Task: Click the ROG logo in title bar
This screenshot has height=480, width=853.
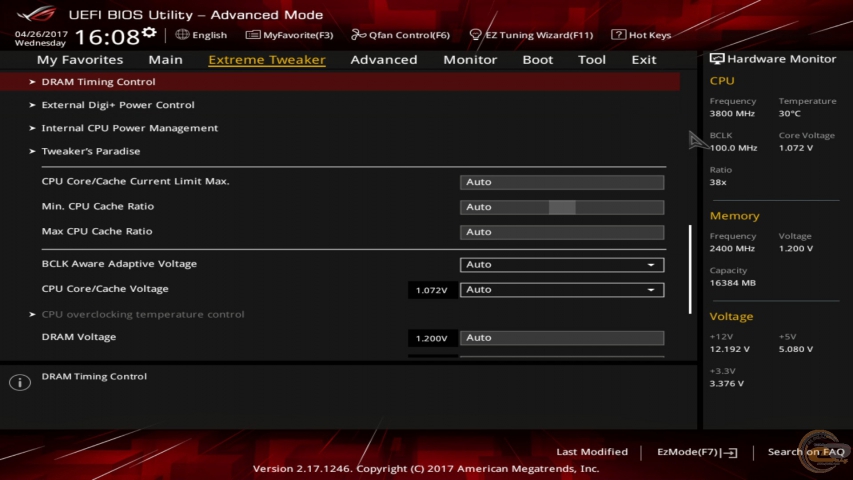Action: coord(36,13)
